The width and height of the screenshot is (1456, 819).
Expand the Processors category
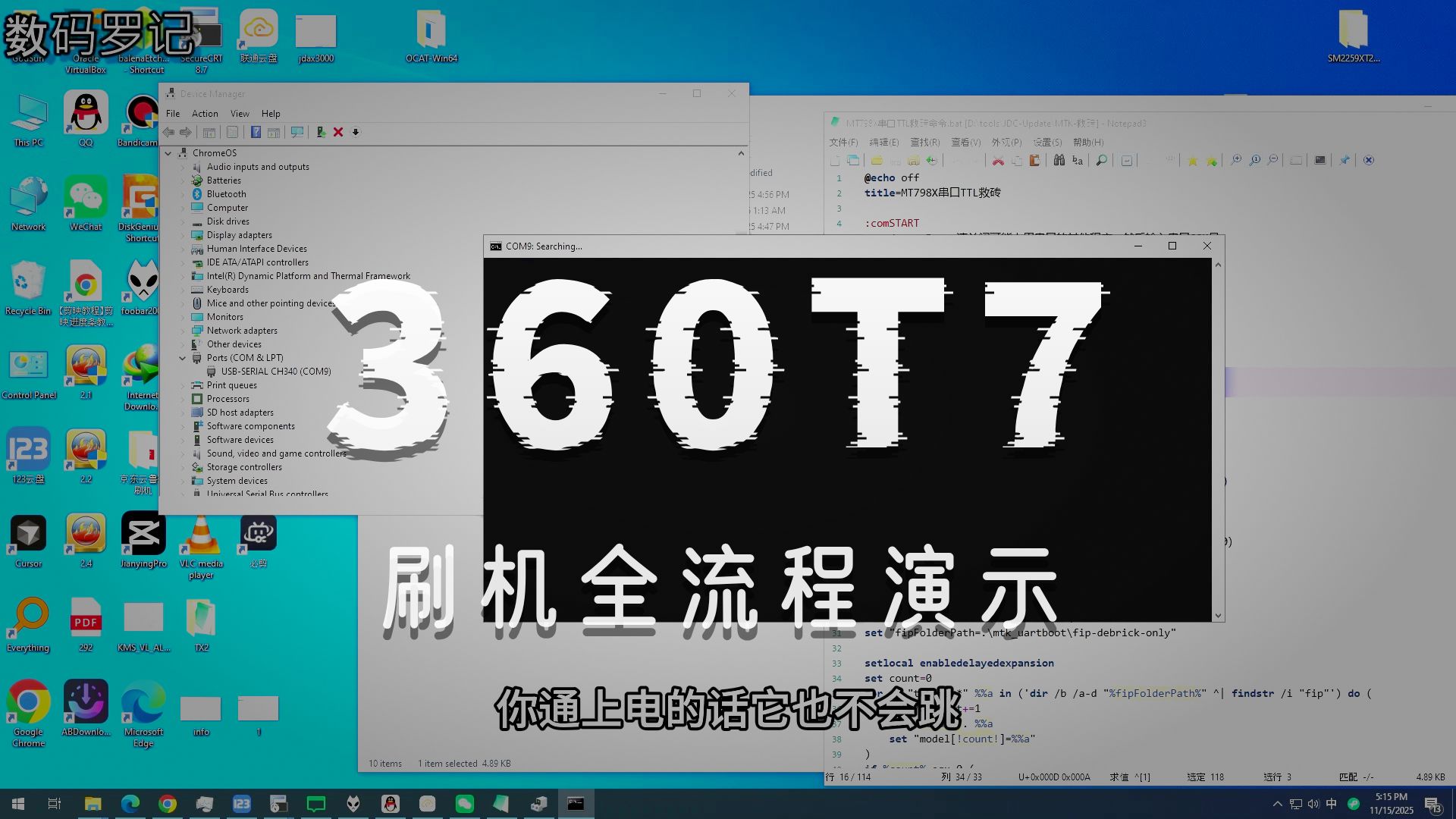tap(183, 399)
